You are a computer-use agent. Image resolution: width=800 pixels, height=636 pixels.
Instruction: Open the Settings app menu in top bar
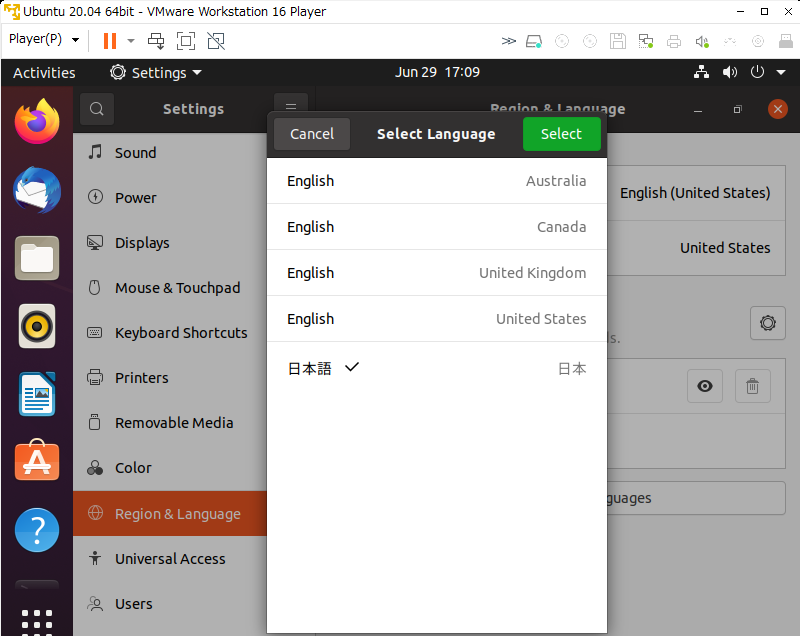pyautogui.click(x=156, y=73)
